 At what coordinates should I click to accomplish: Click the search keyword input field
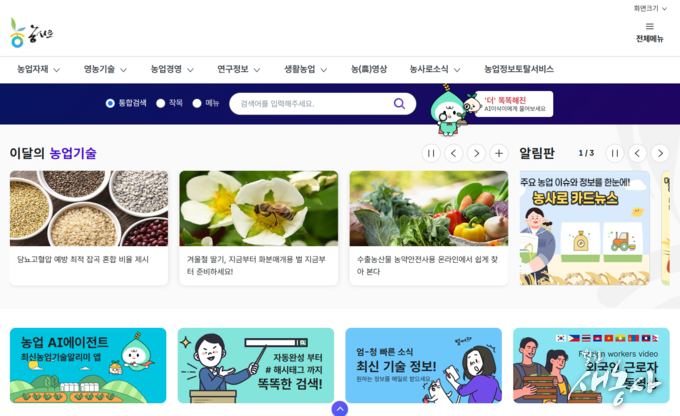click(x=312, y=104)
